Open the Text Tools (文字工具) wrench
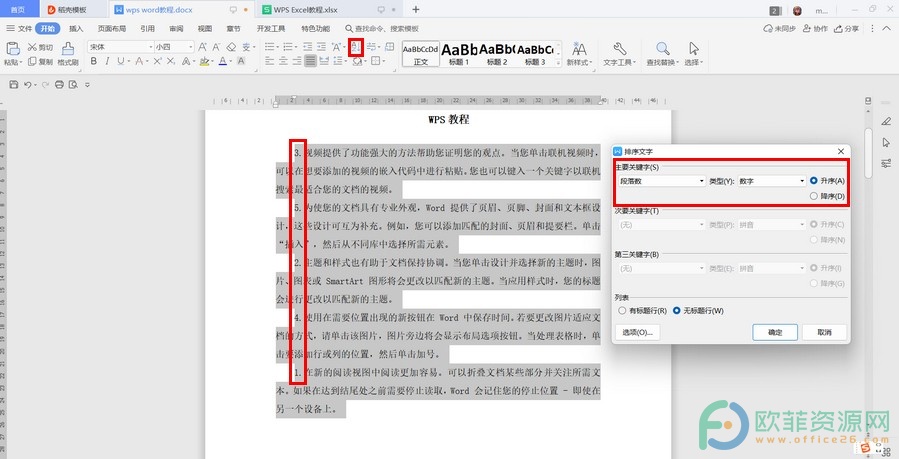 619,49
